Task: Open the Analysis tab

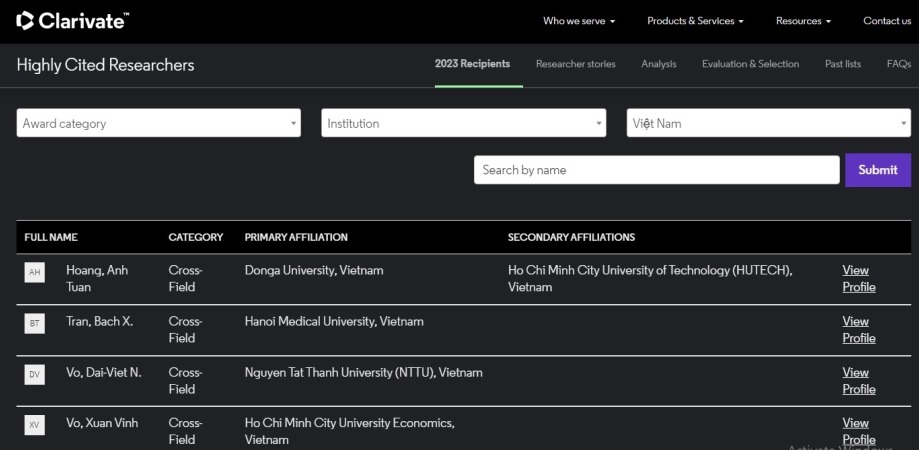Action: click(x=659, y=64)
